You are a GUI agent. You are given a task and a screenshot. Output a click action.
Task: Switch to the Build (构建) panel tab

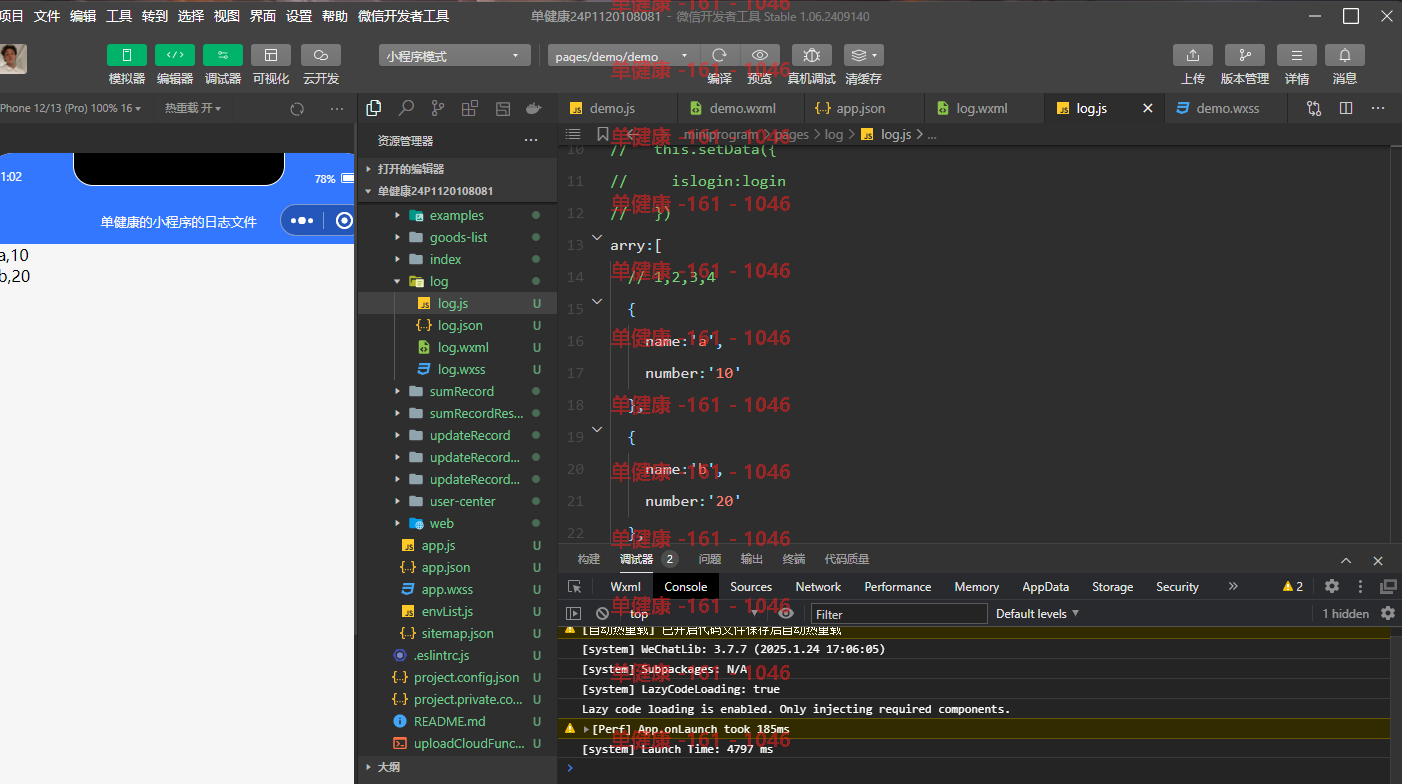point(589,559)
